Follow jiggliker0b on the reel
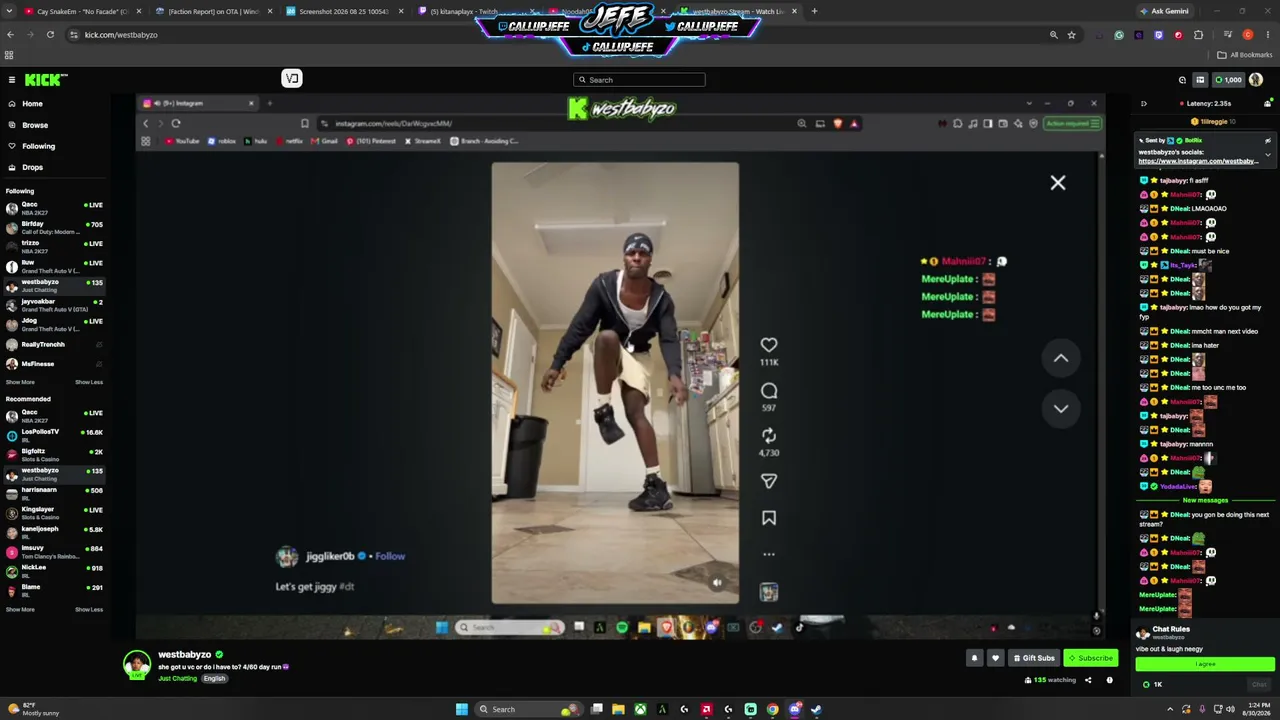Image resolution: width=1280 pixels, height=720 pixels. [x=390, y=556]
